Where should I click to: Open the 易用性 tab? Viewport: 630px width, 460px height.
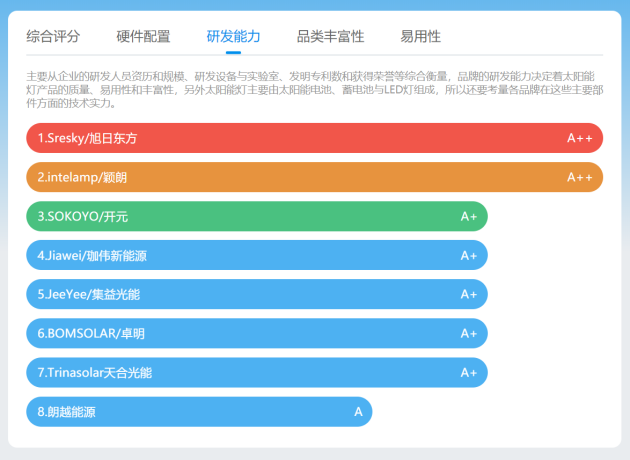pos(420,37)
